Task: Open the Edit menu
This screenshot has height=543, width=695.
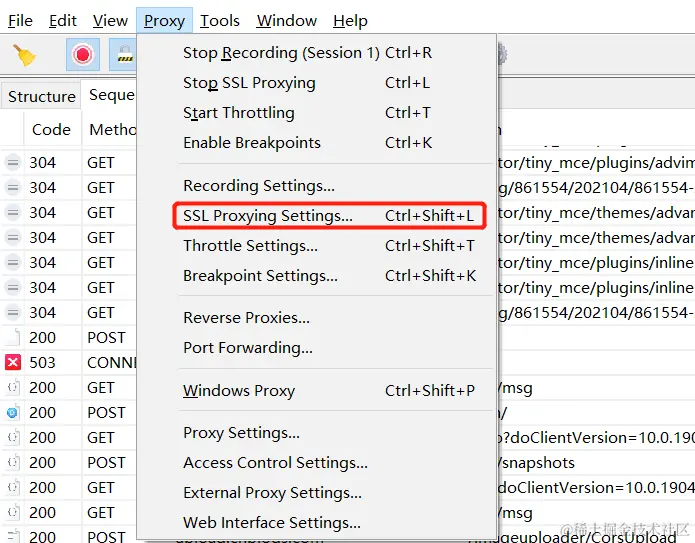Action: pyautogui.click(x=62, y=21)
